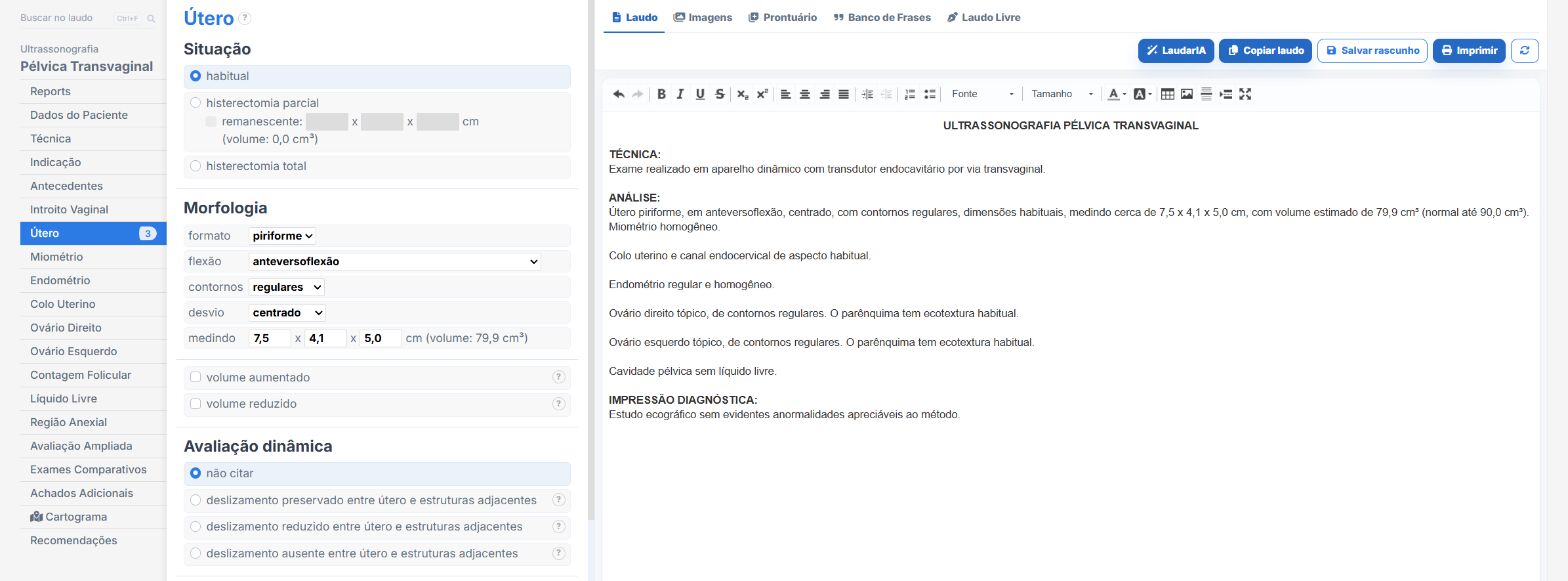This screenshot has width=1568, height=581.
Task: Click the uterus third dimension field 5,0
Action: 381,339
